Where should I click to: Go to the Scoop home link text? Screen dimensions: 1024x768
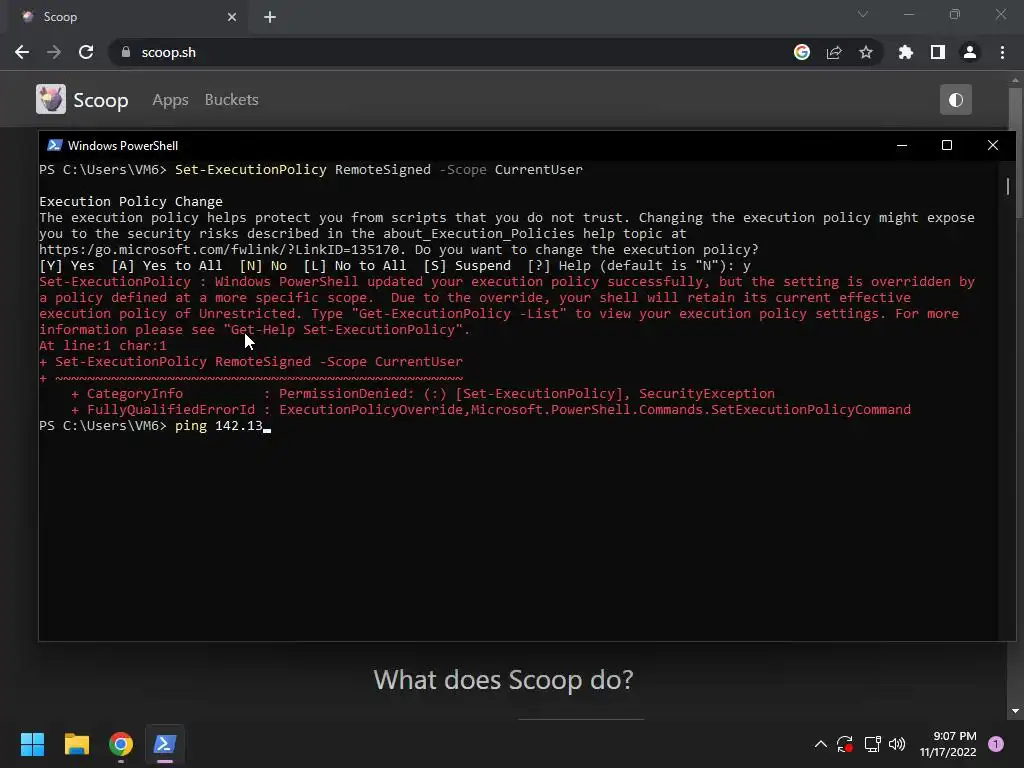tap(101, 100)
